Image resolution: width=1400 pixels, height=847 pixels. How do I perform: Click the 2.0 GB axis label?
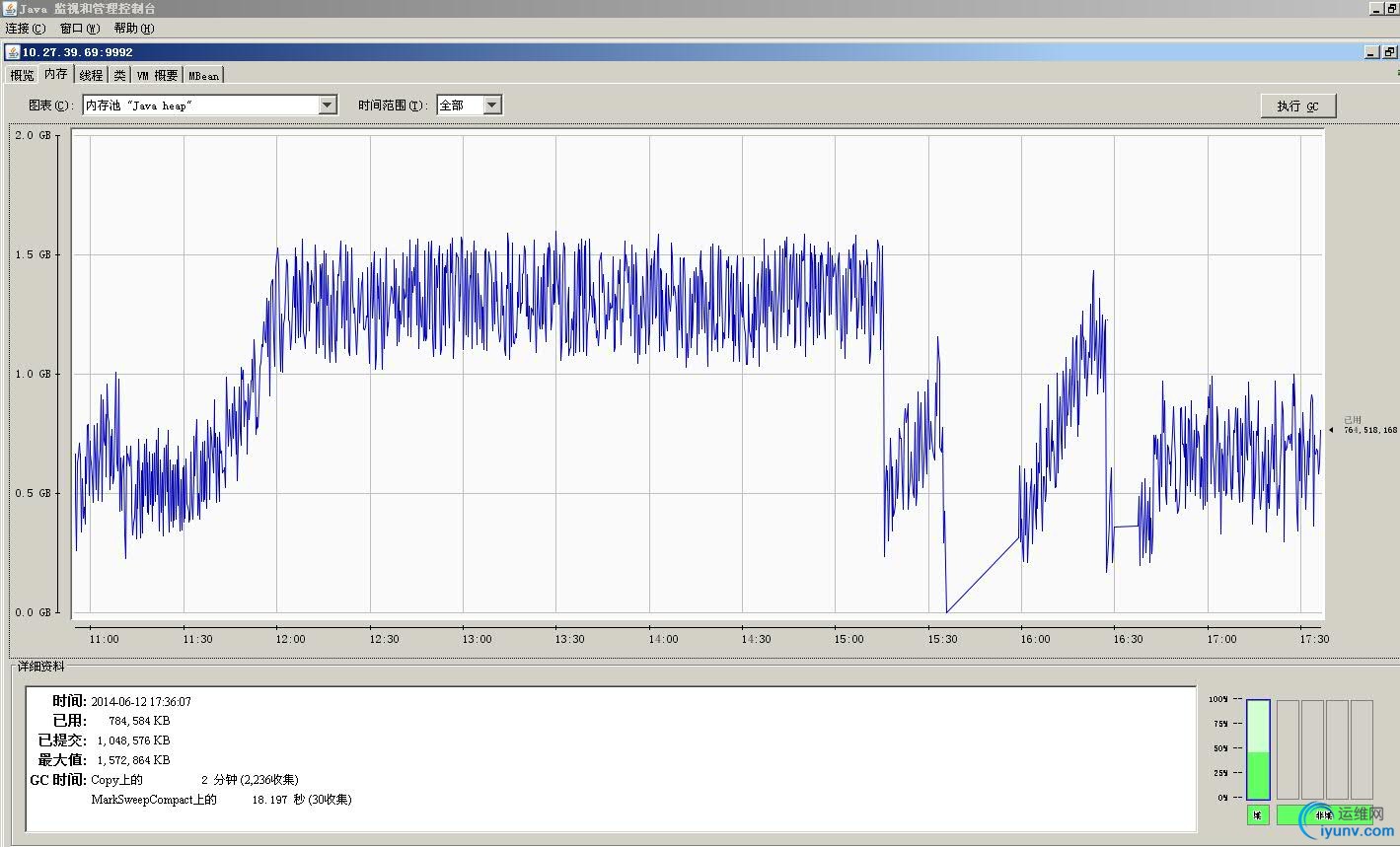[x=32, y=135]
